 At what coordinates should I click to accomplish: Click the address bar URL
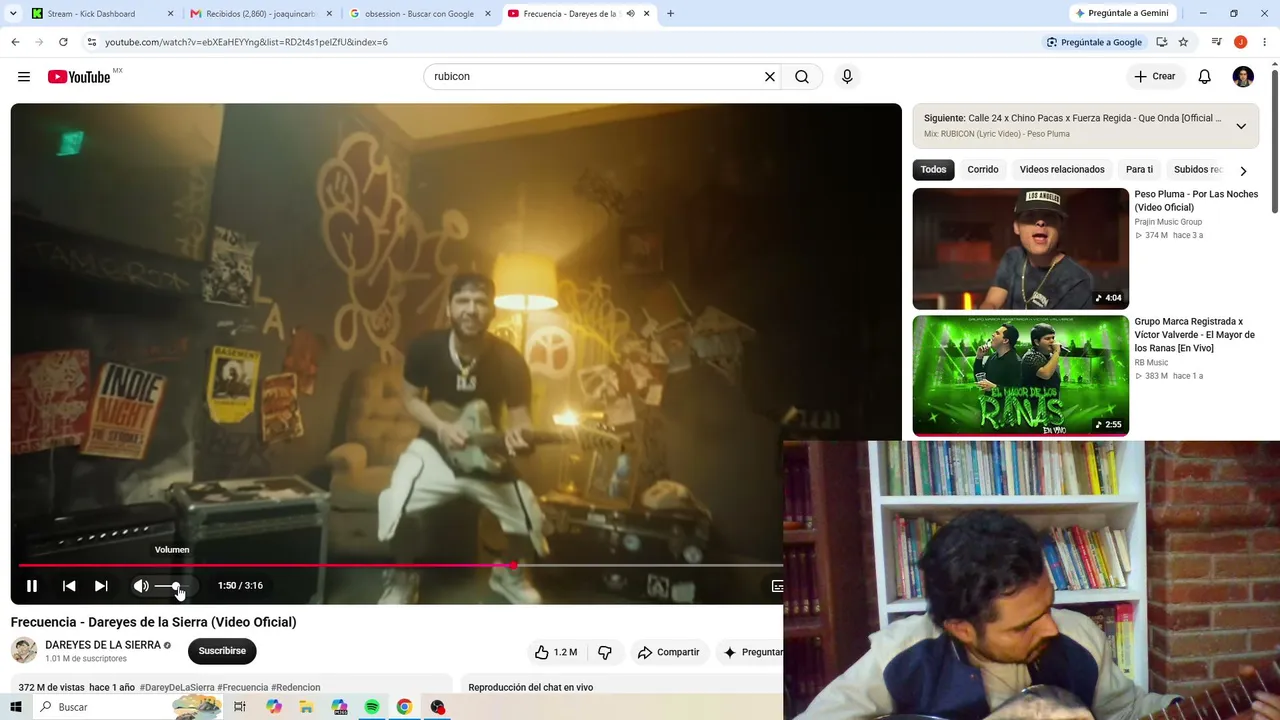(x=246, y=42)
